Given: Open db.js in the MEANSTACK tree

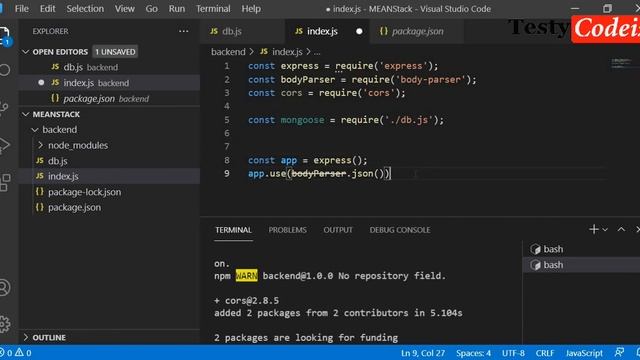Looking at the screenshot, I should pyautogui.click(x=109, y=161).
